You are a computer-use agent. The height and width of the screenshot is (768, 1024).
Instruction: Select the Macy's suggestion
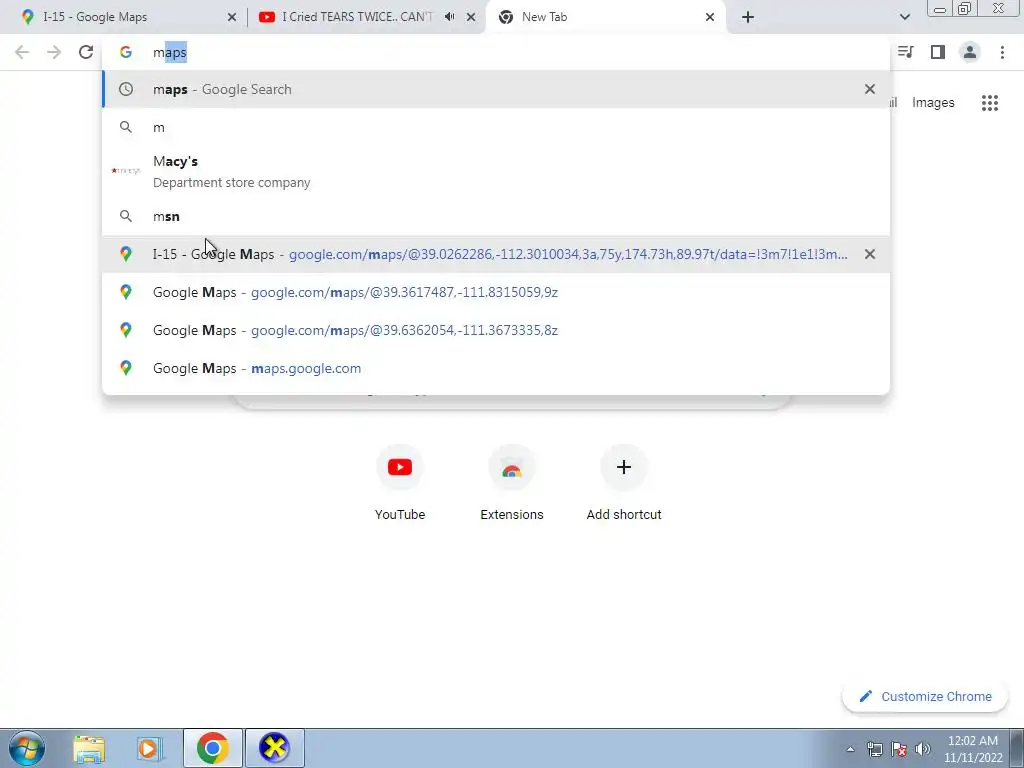pyautogui.click(x=496, y=171)
